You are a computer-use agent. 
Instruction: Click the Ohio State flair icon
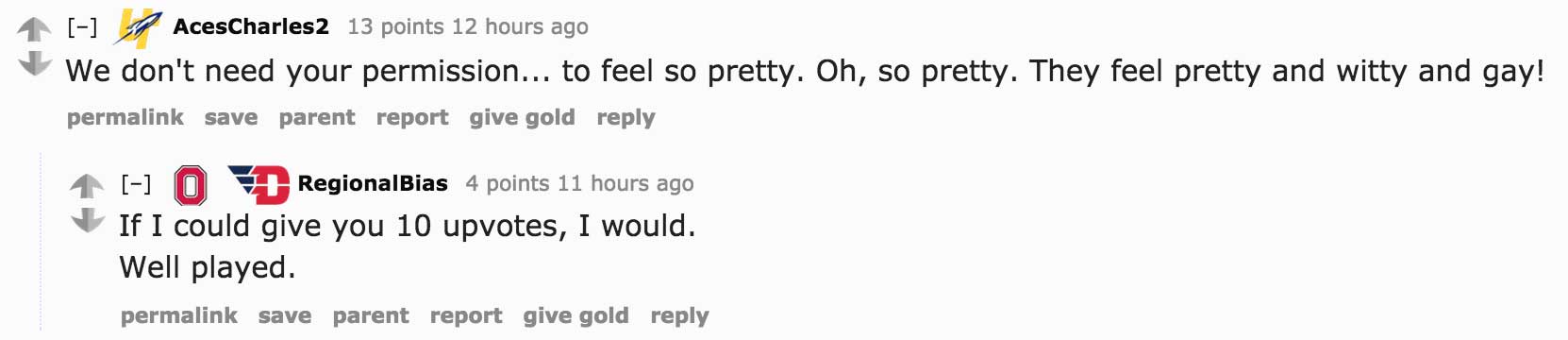click(x=191, y=185)
